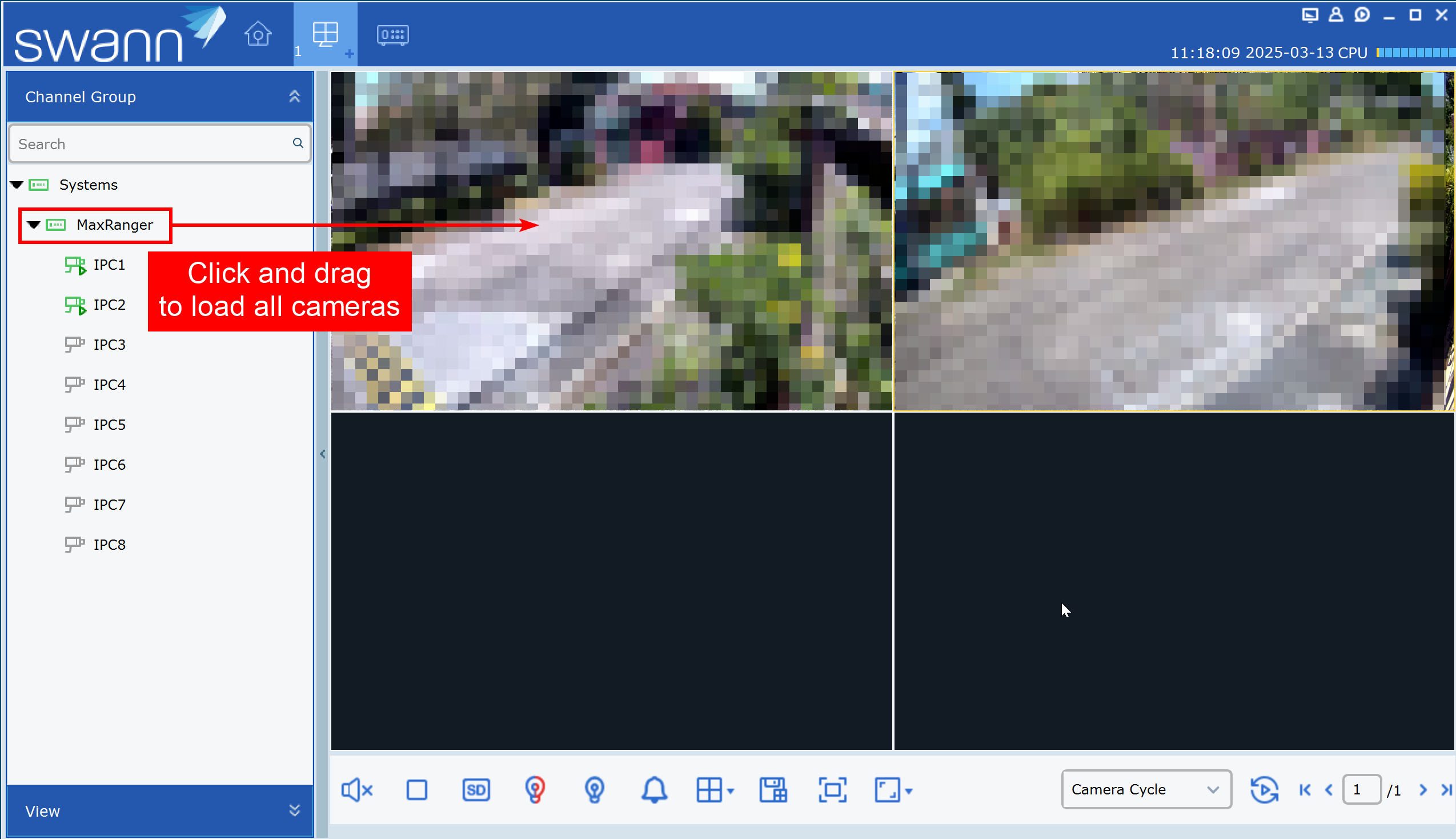Switch stream quality with SD icon
Viewport: 1456px width, 839px height.
[x=476, y=790]
